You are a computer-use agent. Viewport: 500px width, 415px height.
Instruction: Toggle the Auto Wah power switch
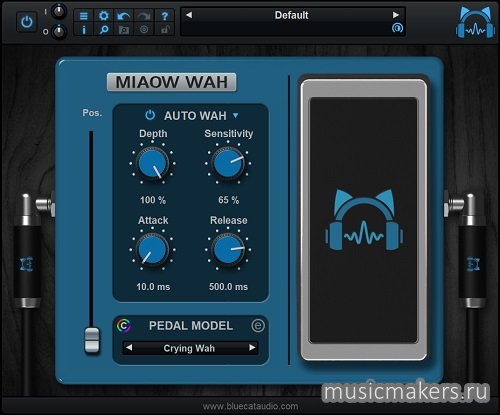150,115
